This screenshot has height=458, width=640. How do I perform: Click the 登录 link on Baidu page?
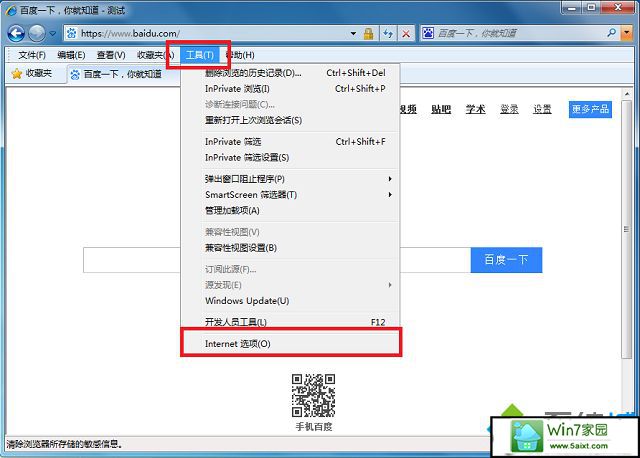click(x=509, y=109)
